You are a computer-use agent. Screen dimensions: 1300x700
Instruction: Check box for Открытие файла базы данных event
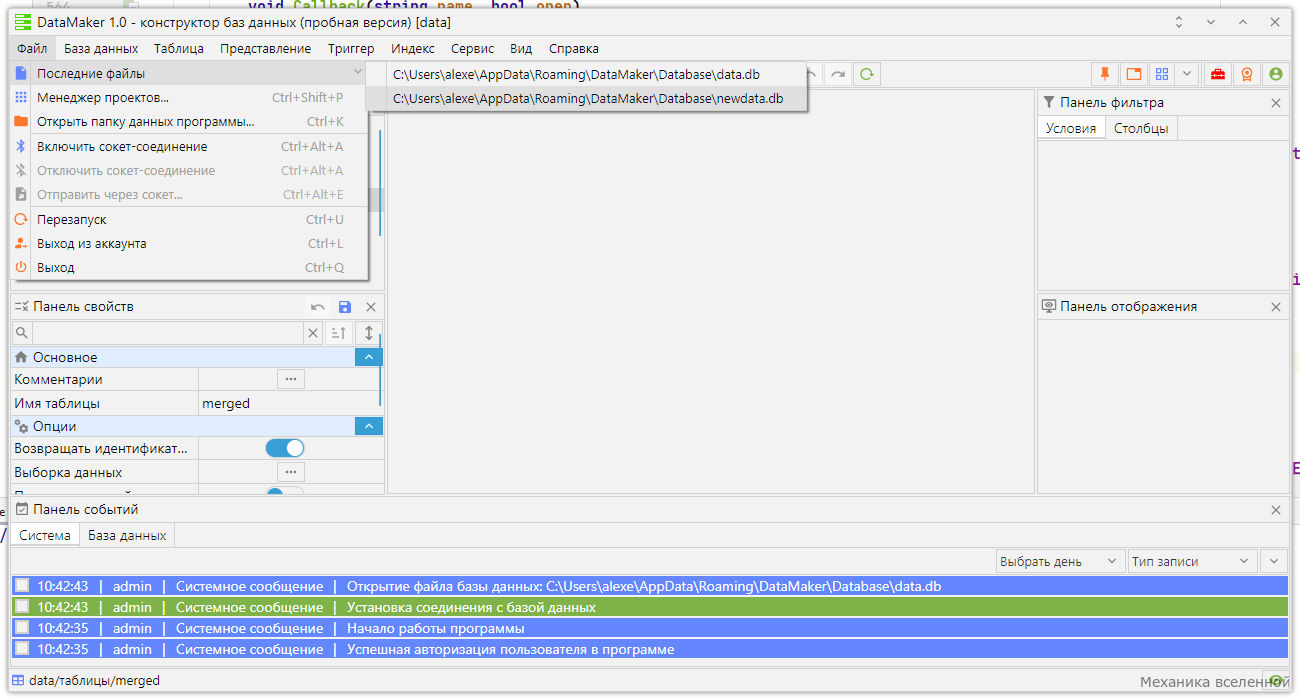coord(22,586)
